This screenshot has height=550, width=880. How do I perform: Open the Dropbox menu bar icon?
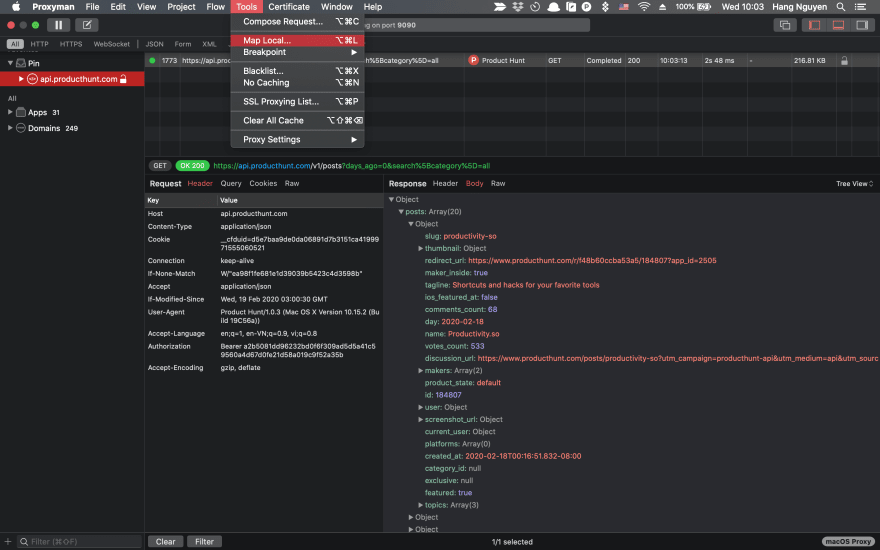517,7
